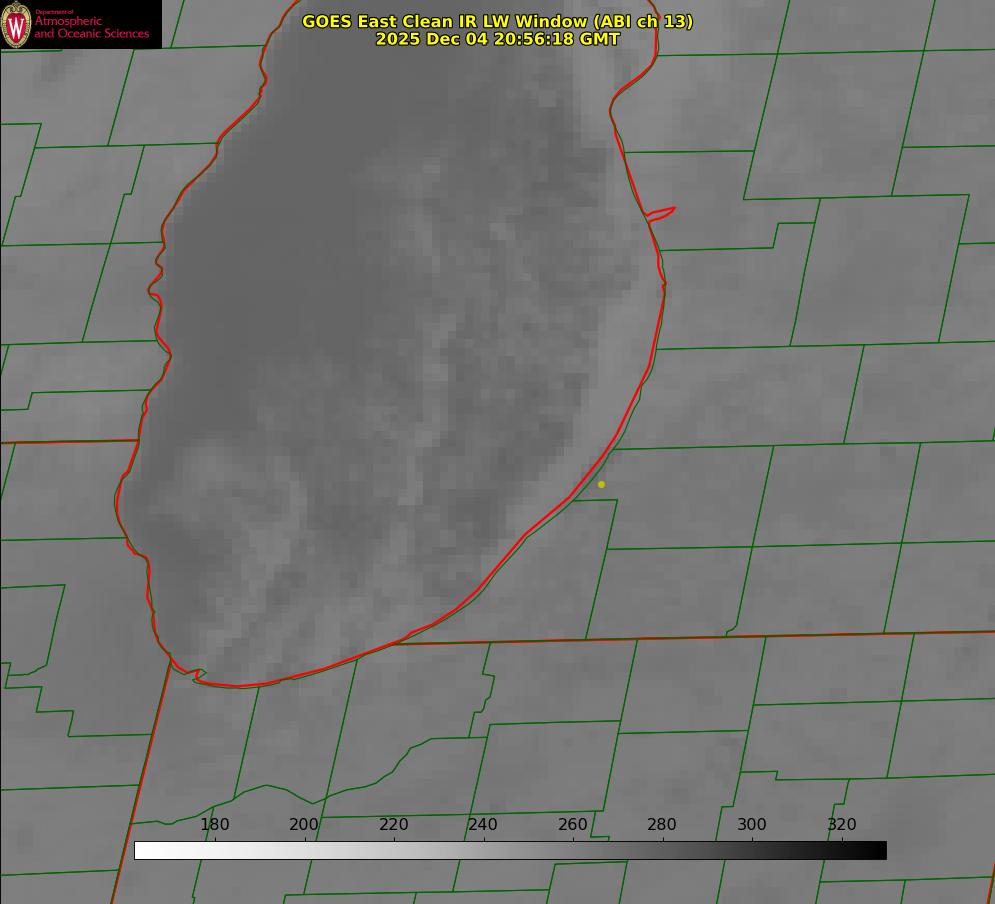
Task: Click 'Atmospheric and Oceanic Sciences' department text
Action: (x=92, y=27)
